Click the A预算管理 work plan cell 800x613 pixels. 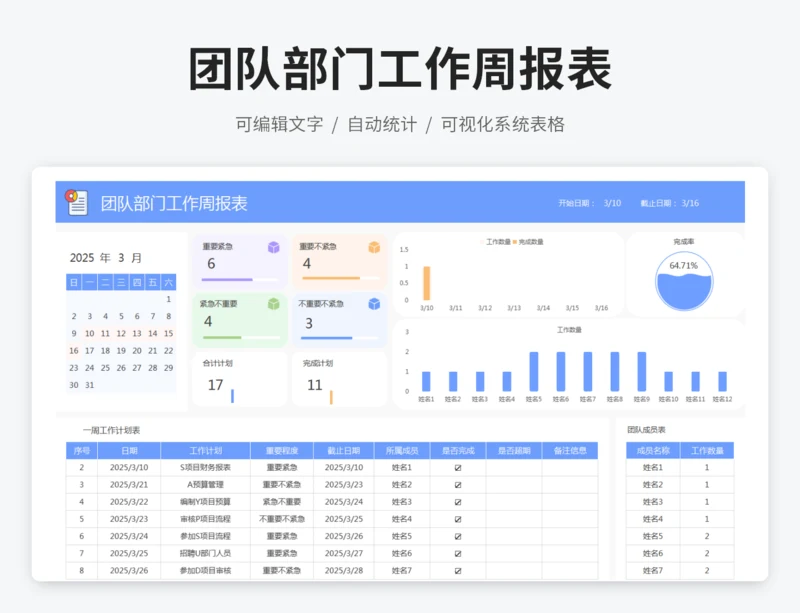pos(206,485)
